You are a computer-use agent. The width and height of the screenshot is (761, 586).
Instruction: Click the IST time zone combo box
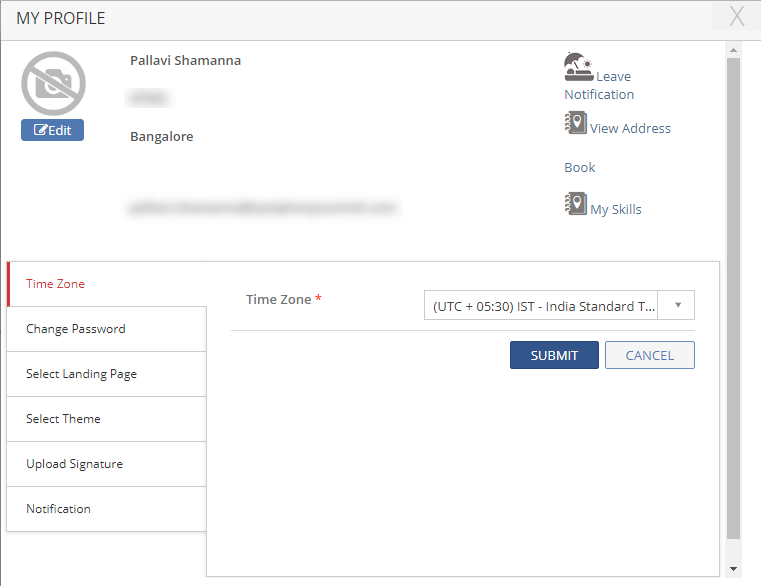(544, 306)
